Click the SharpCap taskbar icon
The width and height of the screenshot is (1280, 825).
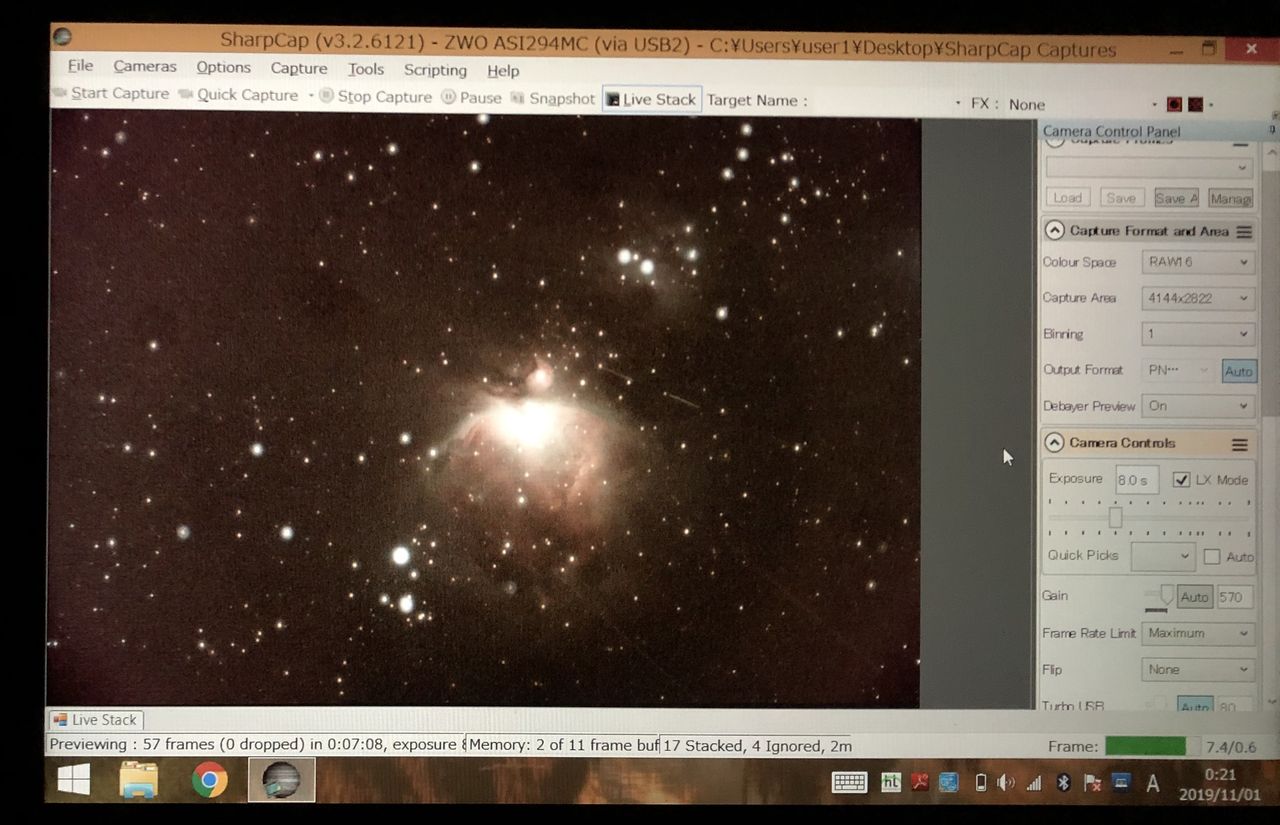(281, 780)
